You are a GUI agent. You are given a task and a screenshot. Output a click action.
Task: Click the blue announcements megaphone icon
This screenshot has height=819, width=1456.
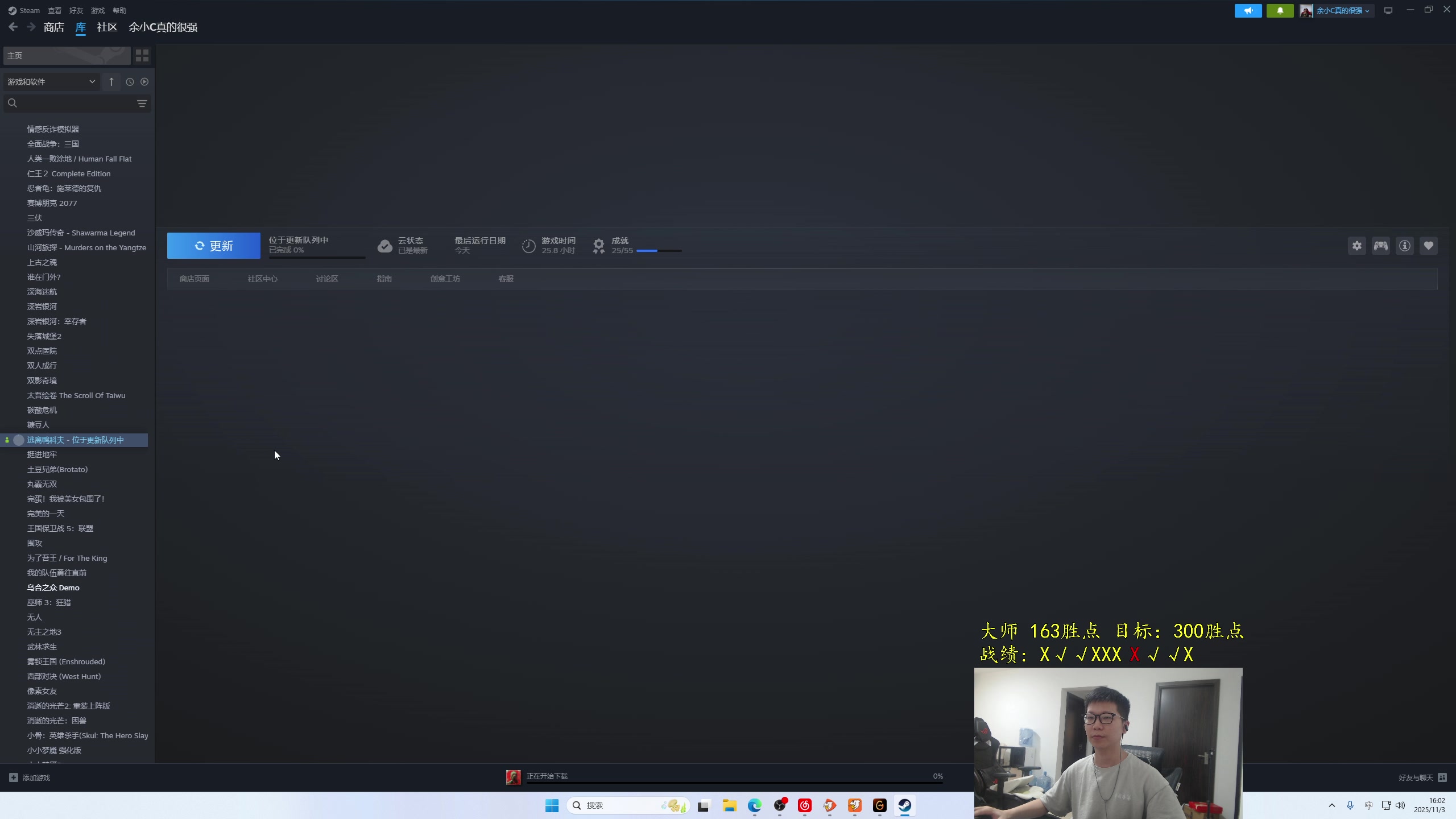click(x=1248, y=11)
